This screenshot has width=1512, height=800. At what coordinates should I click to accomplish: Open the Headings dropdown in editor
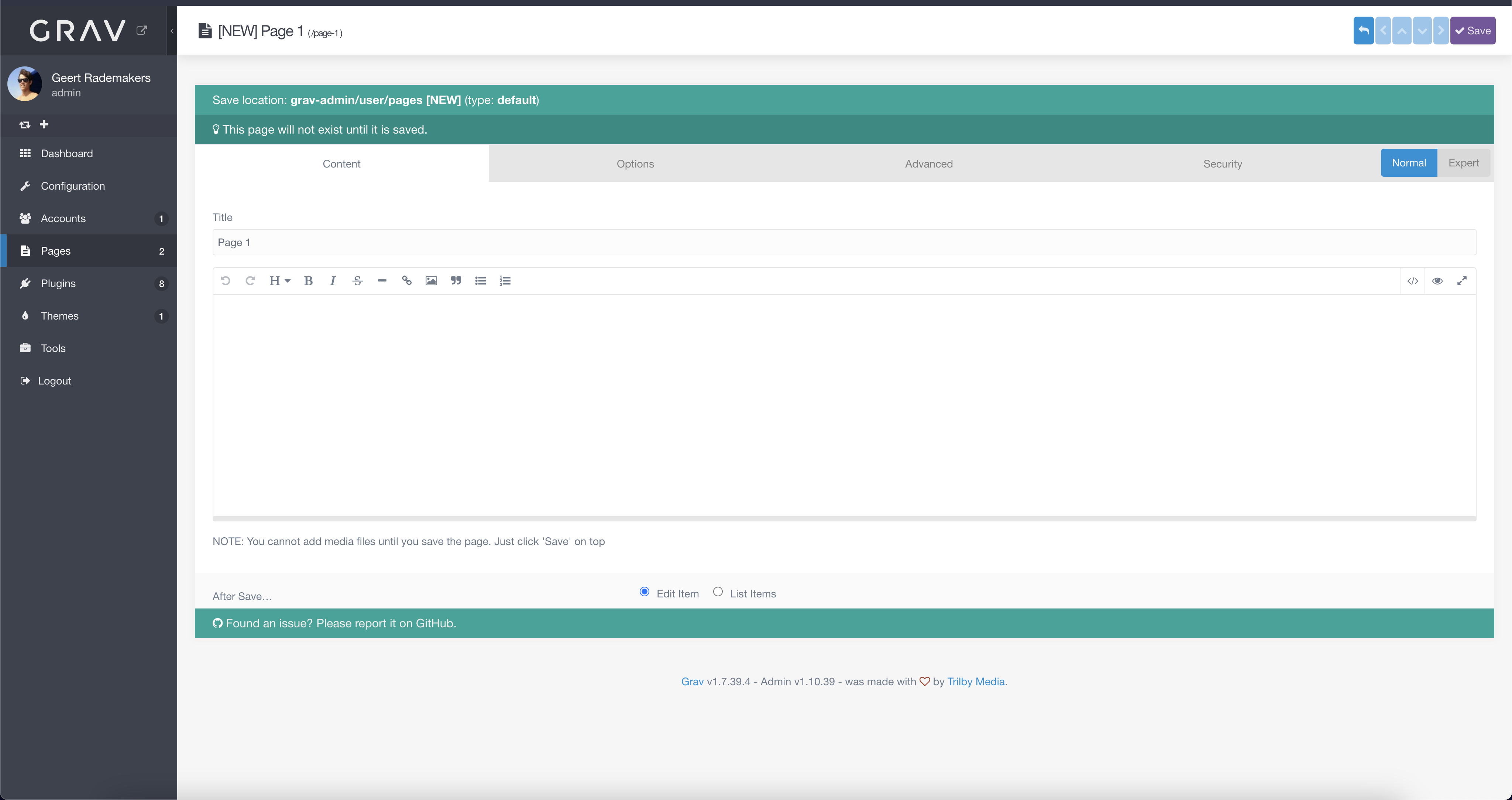[x=279, y=280]
